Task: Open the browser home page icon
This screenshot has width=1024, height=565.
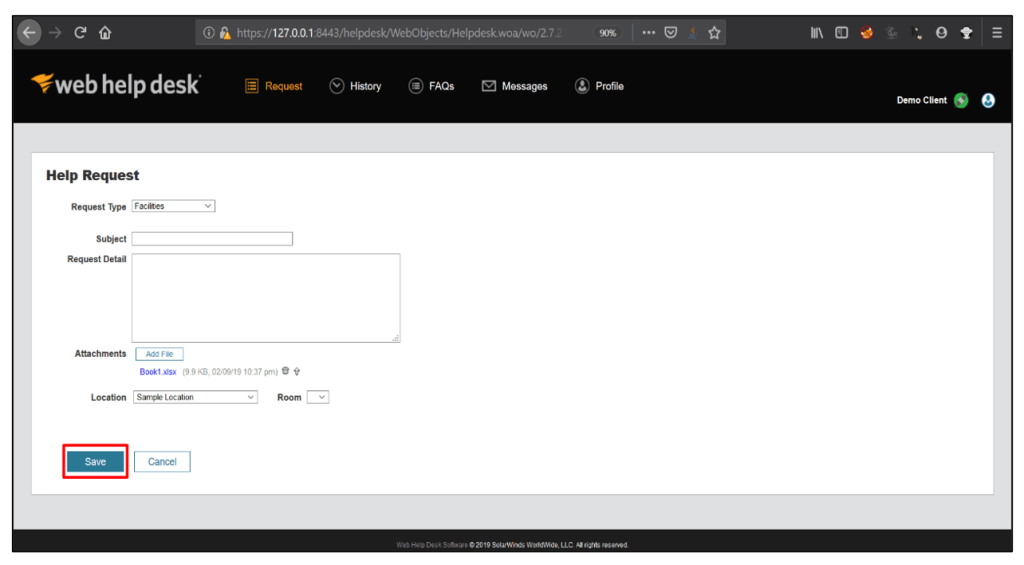Action: [x=105, y=33]
